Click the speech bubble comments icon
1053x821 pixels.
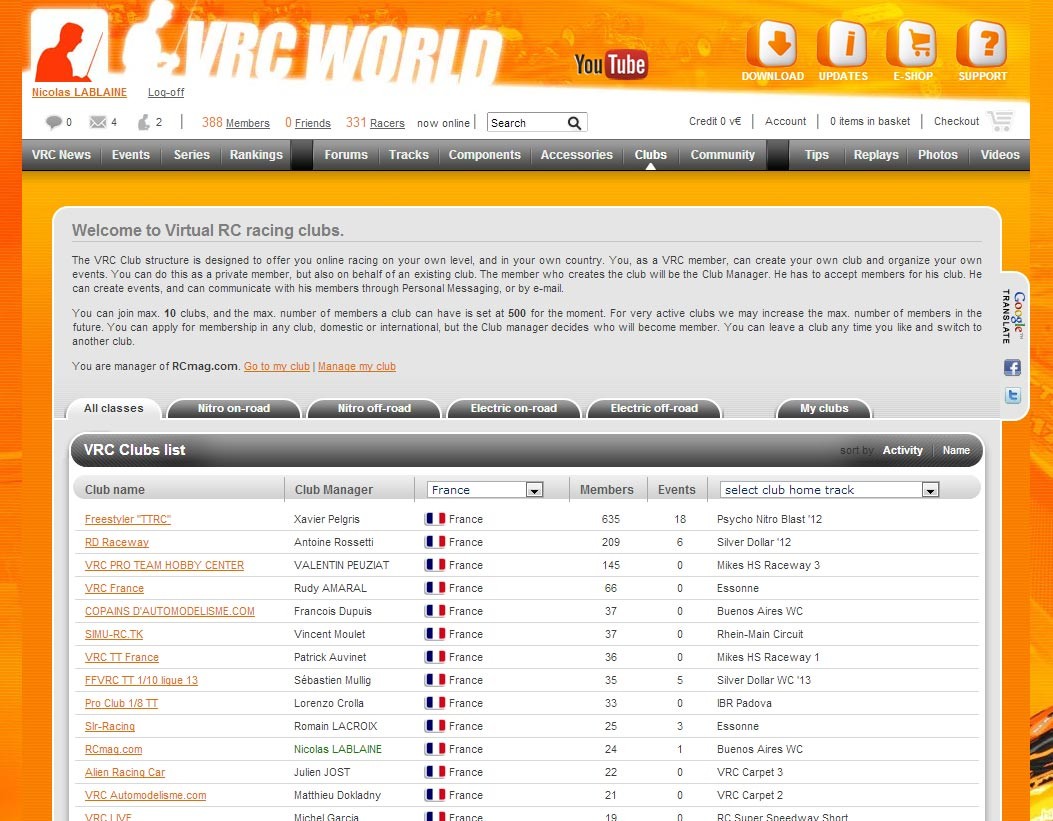click(54, 122)
